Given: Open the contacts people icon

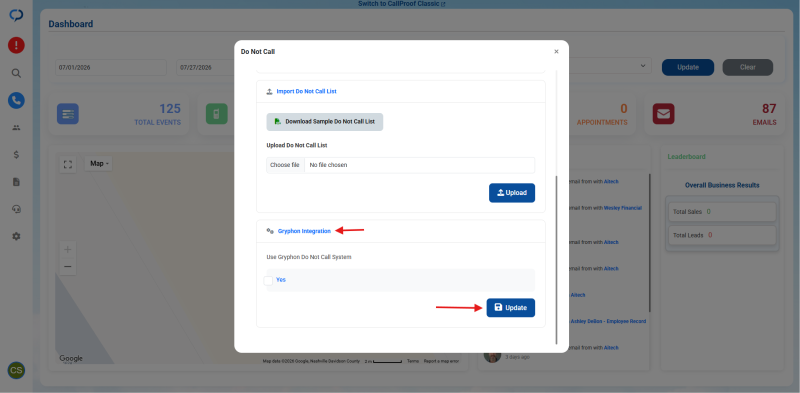Looking at the screenshot, I should [16, 128].
